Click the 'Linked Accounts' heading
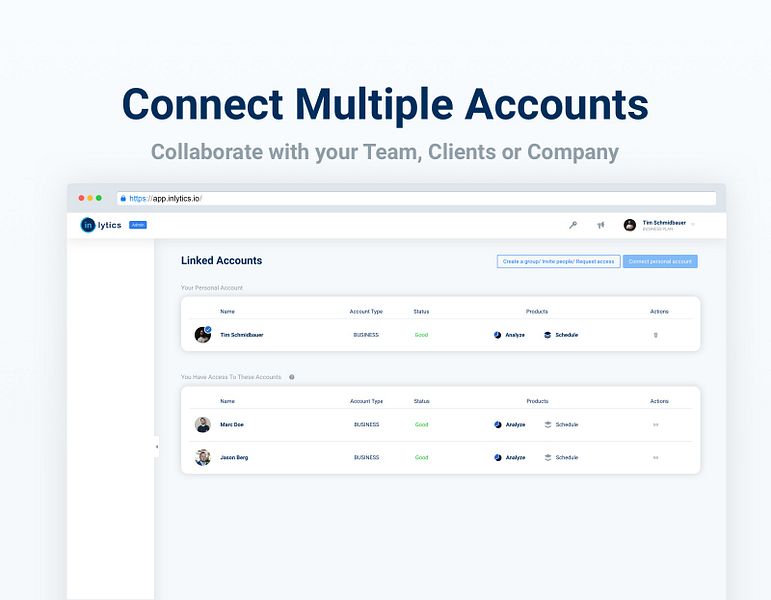 pos(221,261)
